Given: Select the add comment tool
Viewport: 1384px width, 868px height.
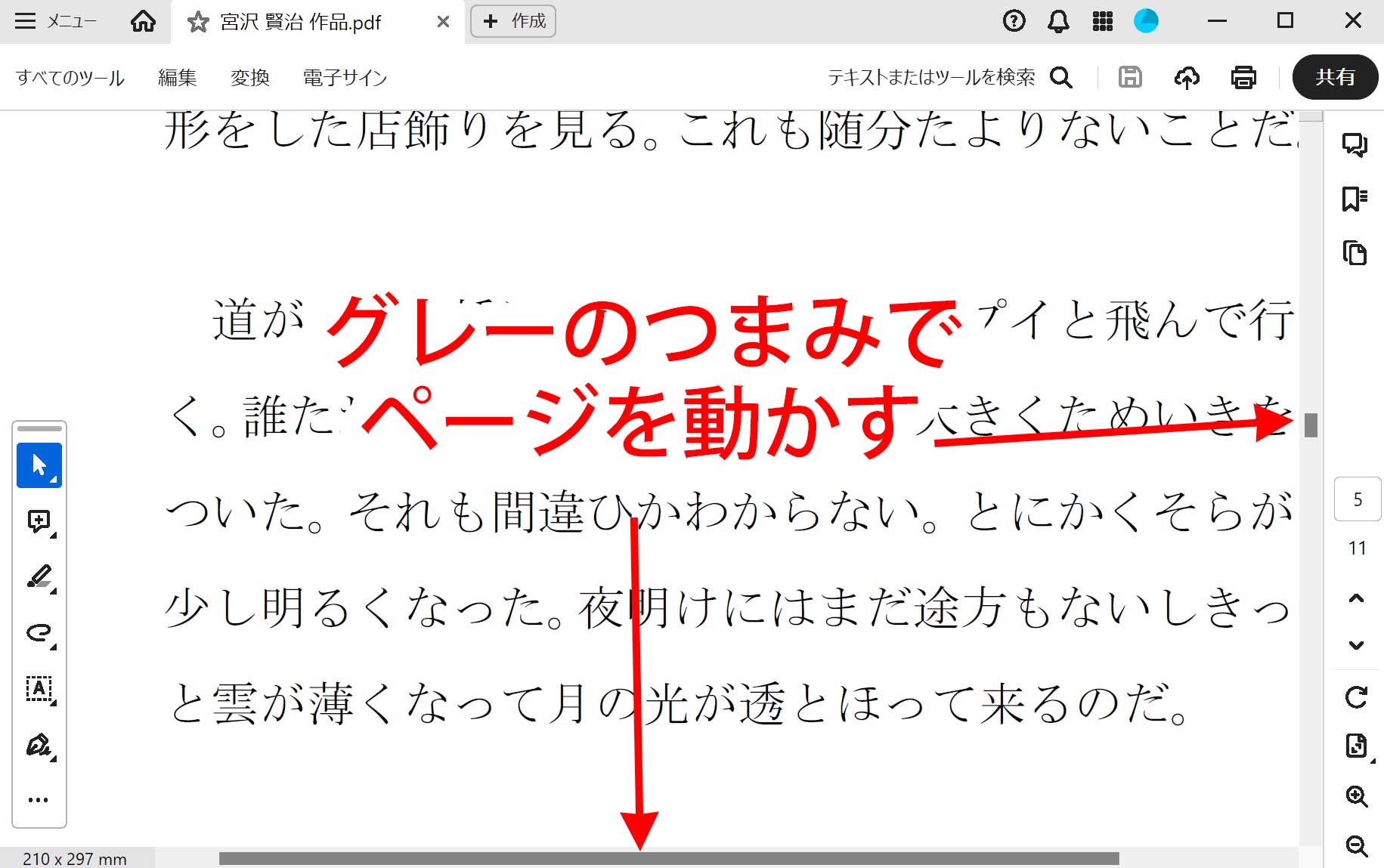Looking at the screenshot, I should pyautogui.click(x=39, y=521).
